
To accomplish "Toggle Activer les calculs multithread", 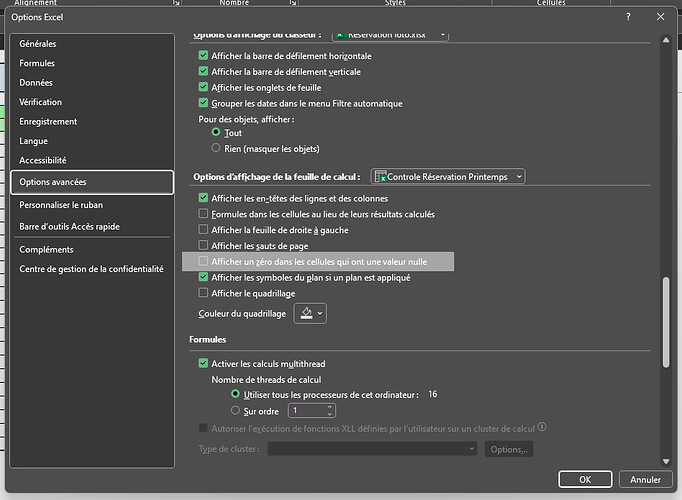I will pos(203,363).
